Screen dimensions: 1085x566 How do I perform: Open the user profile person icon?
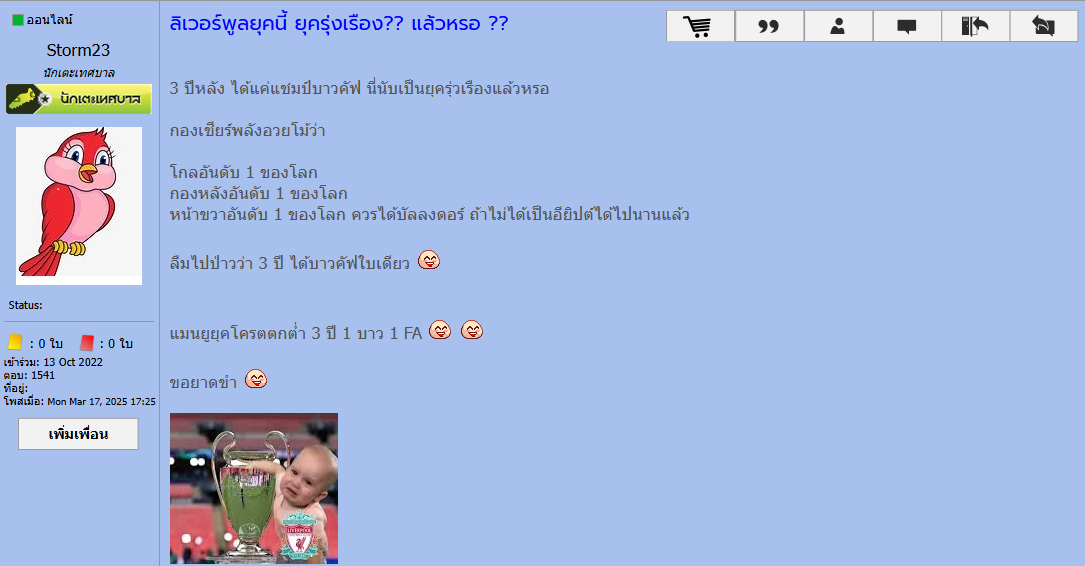pos(838,26)
